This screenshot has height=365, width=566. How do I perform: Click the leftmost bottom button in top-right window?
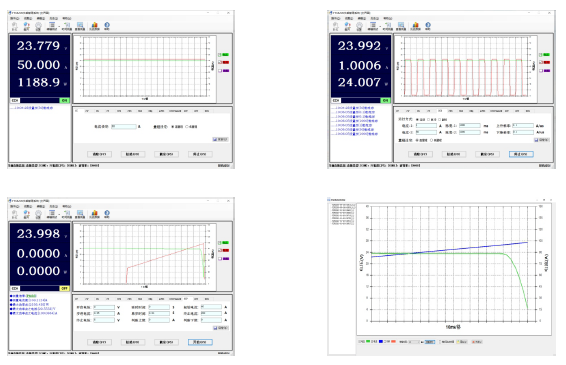click(x=420, y=154)
